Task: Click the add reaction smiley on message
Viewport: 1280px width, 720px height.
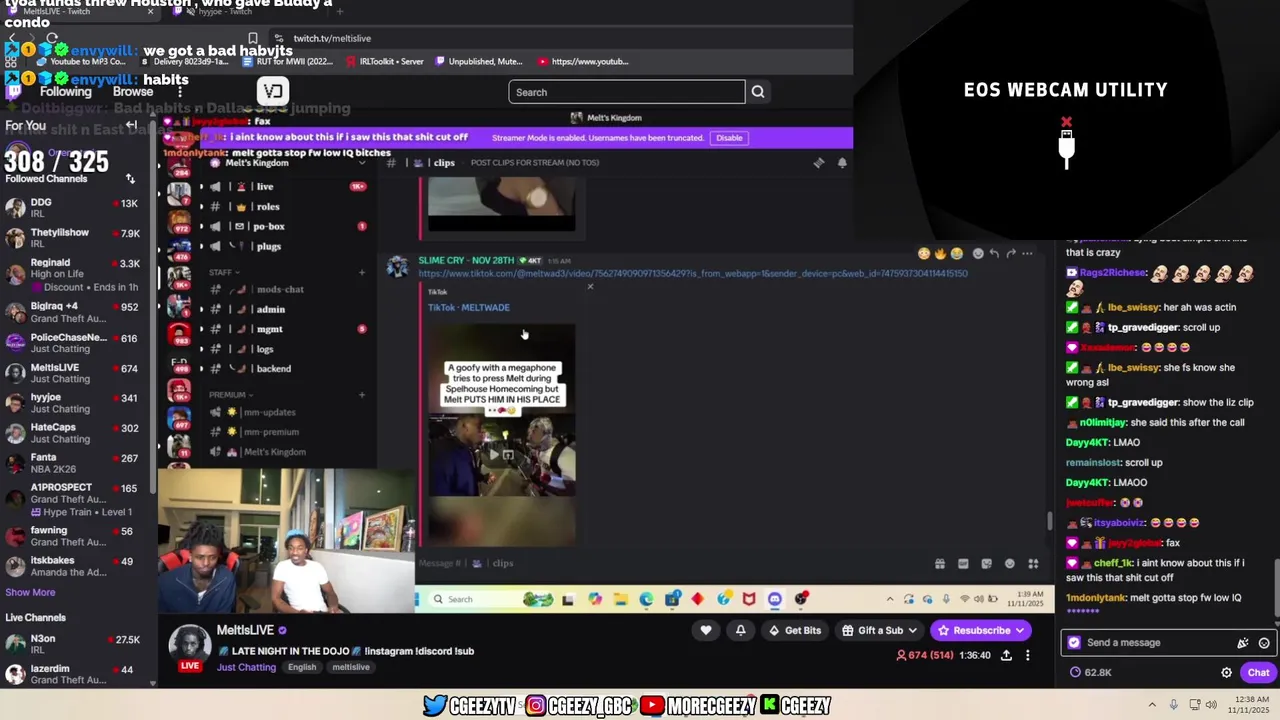Action: pyautogui.click(x=978, y=253)
